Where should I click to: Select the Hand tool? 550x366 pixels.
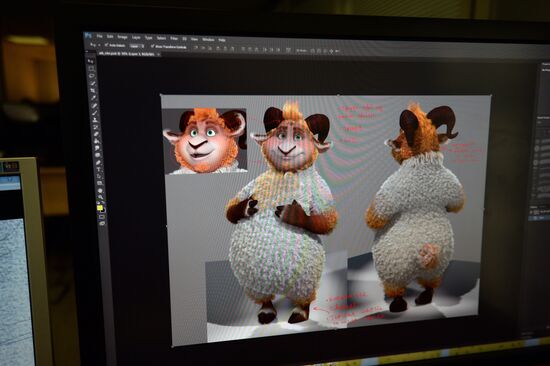pyautogui.click(x=100, y=191)
